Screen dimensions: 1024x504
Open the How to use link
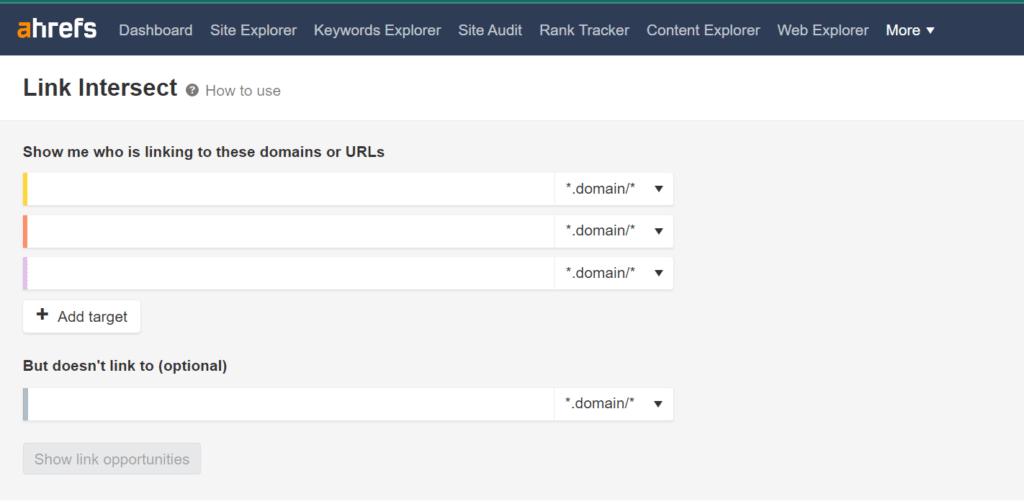tap(243, 91)
